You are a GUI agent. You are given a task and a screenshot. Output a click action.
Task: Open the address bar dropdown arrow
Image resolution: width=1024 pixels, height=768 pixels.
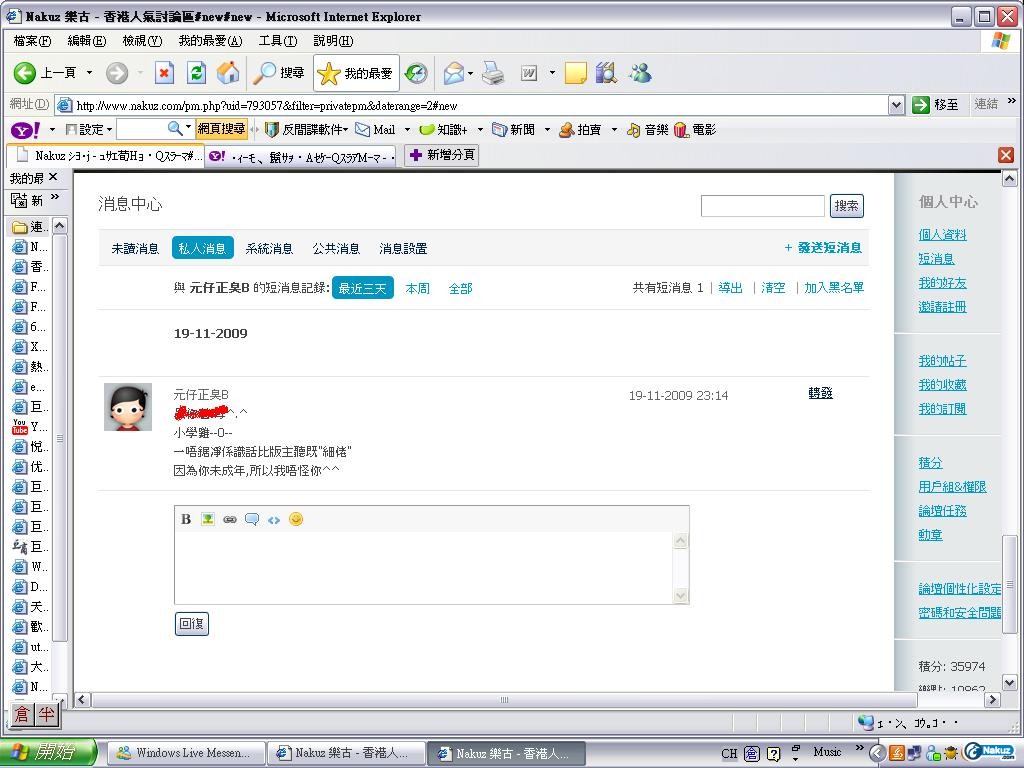click(896, 105)
